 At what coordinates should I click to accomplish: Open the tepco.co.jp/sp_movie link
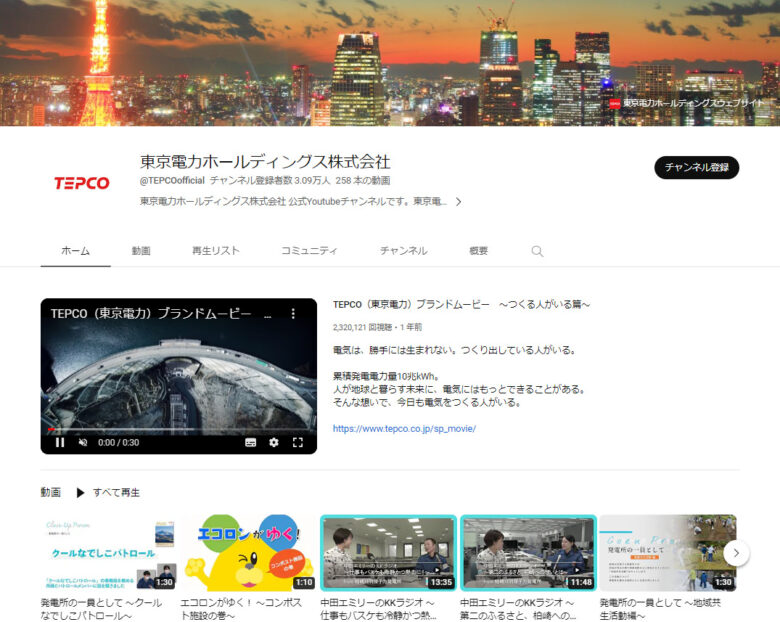[404, 428]
